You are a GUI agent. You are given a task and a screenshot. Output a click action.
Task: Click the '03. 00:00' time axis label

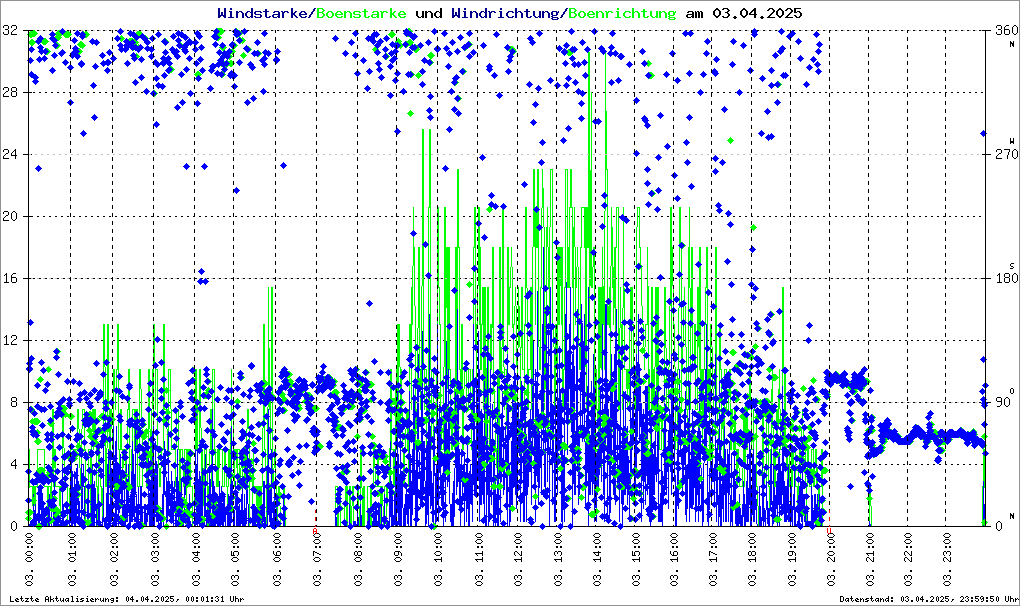[30, 559]
